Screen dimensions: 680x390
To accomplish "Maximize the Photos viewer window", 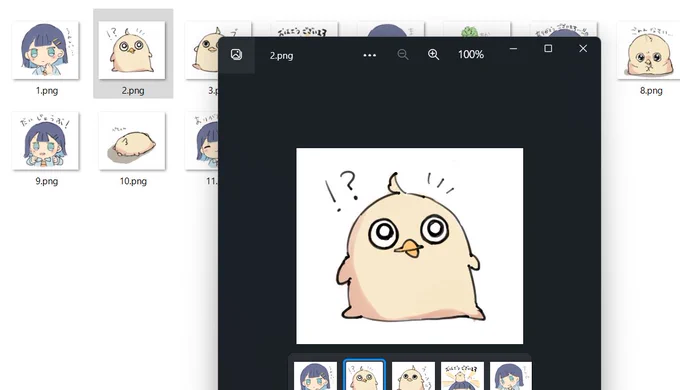I will pyautogui.click(x=548, y=49).
